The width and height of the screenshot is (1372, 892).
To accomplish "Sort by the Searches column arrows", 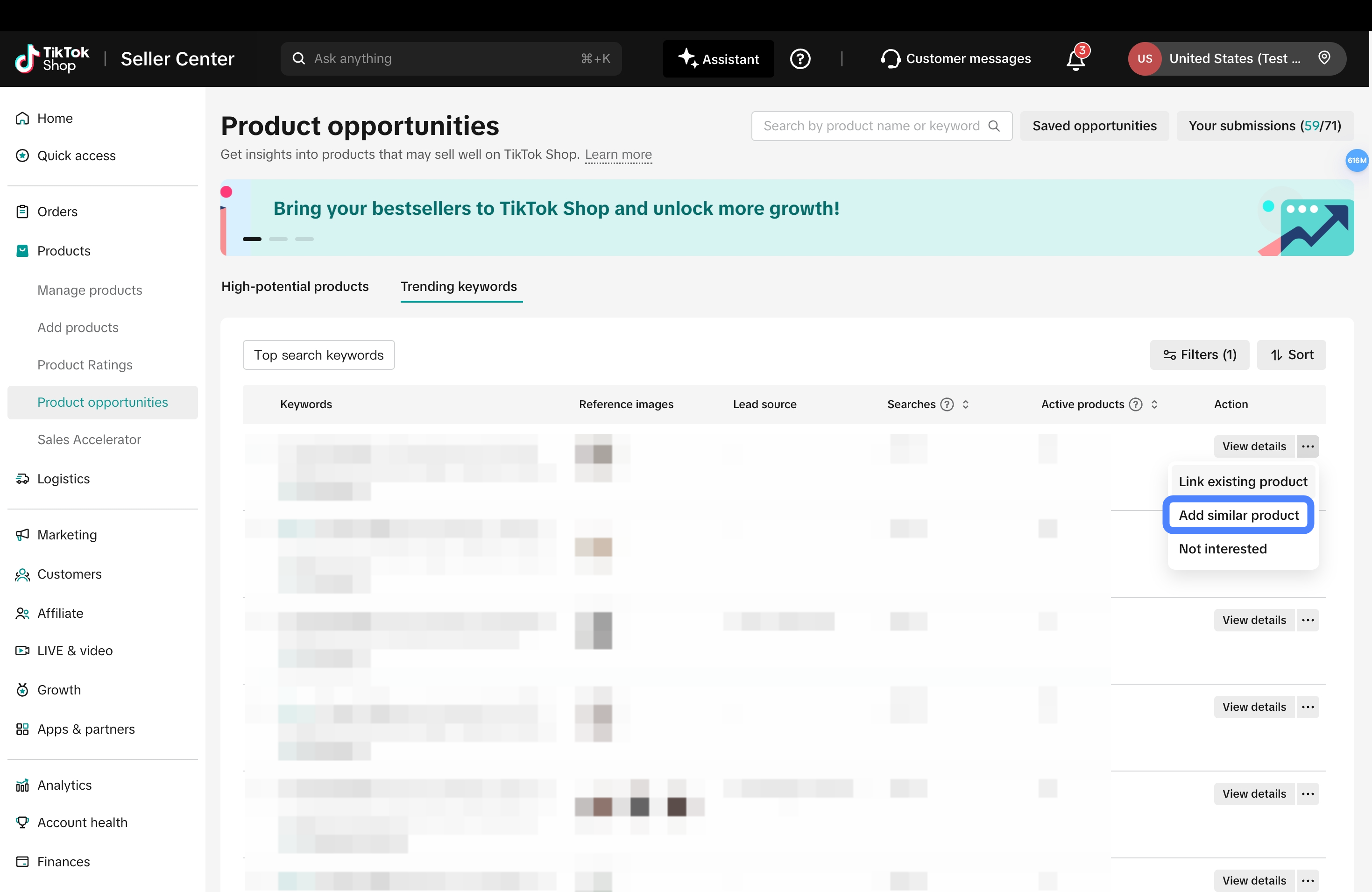I will coord(966,404).
